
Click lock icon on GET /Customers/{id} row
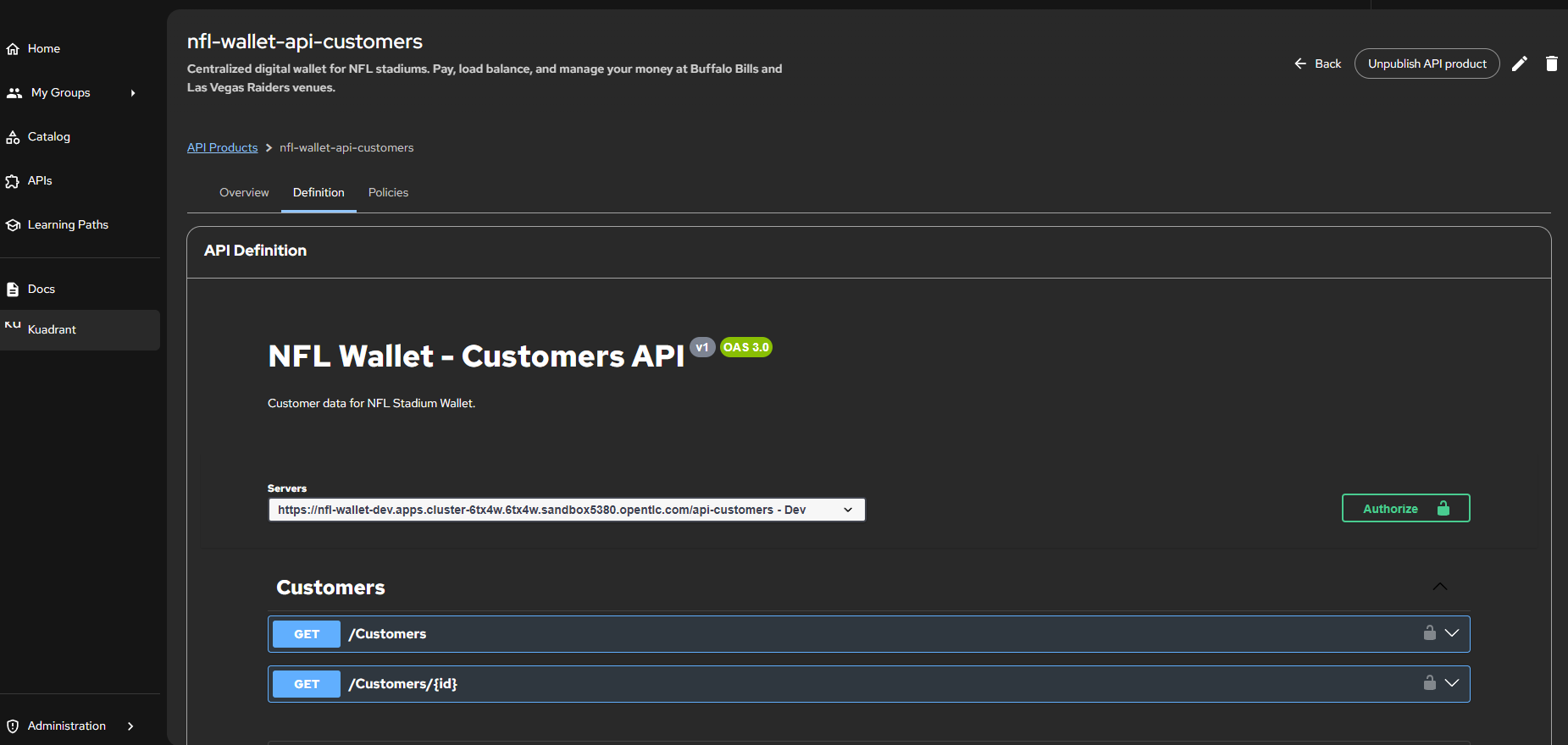pos(1429,683)
